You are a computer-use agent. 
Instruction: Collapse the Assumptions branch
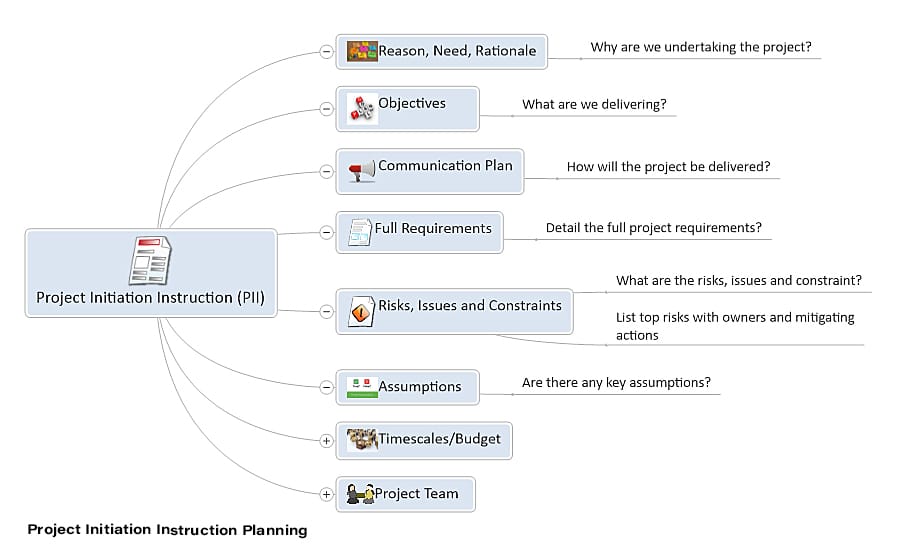coord(326,388)
